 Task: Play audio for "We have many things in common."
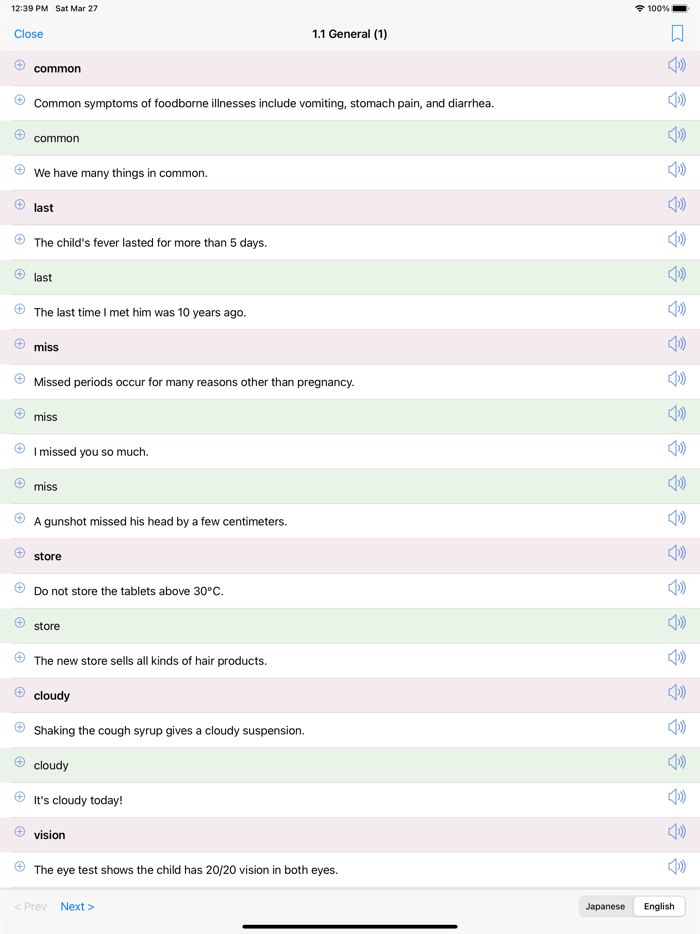(x=677, y=170)
